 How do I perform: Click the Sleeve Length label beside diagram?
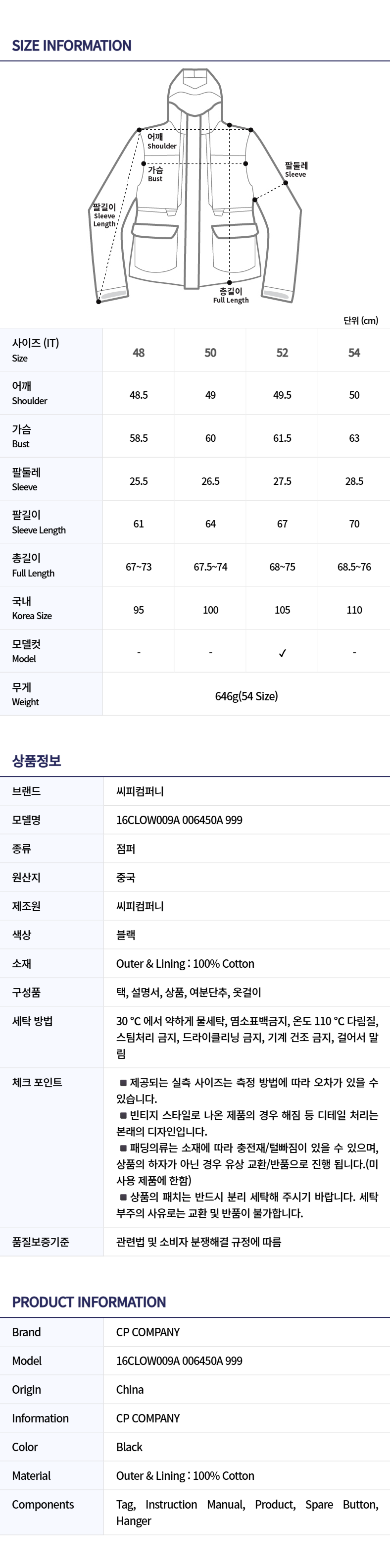tap(104, 215)
